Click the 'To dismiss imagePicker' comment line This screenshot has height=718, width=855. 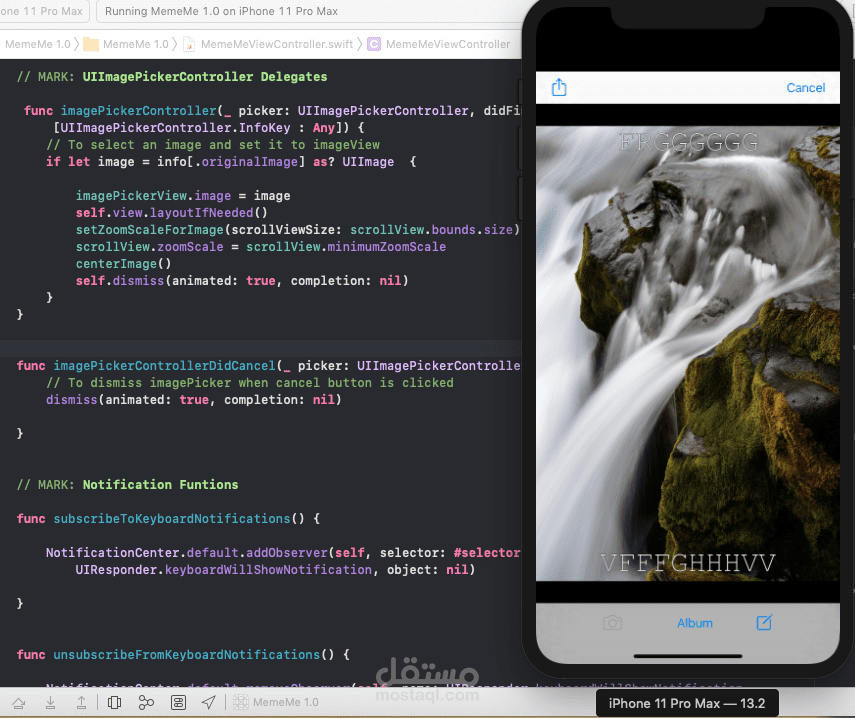(x=250, y=383)
